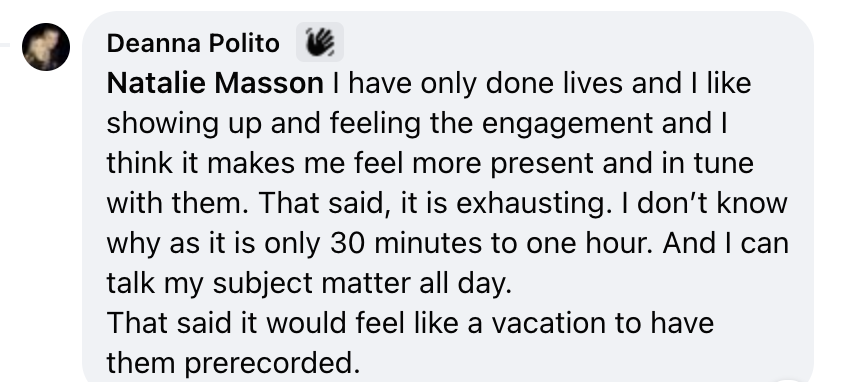Screen dimensions: 842x382
Task: Click the words "don't know" in the comment
Action: [x=712, y=204]
